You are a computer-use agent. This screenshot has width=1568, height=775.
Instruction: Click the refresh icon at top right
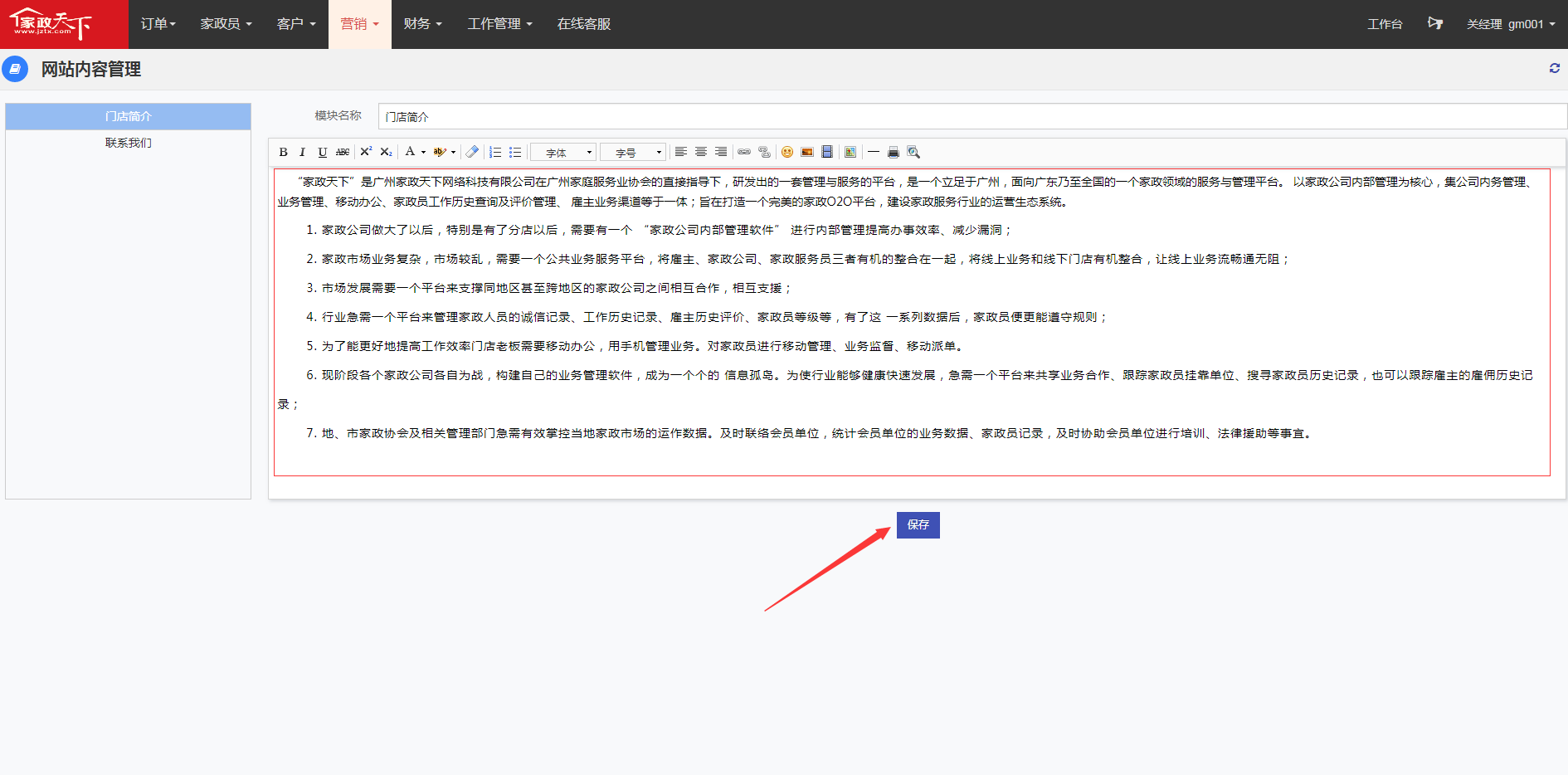tap(1555, 68)
